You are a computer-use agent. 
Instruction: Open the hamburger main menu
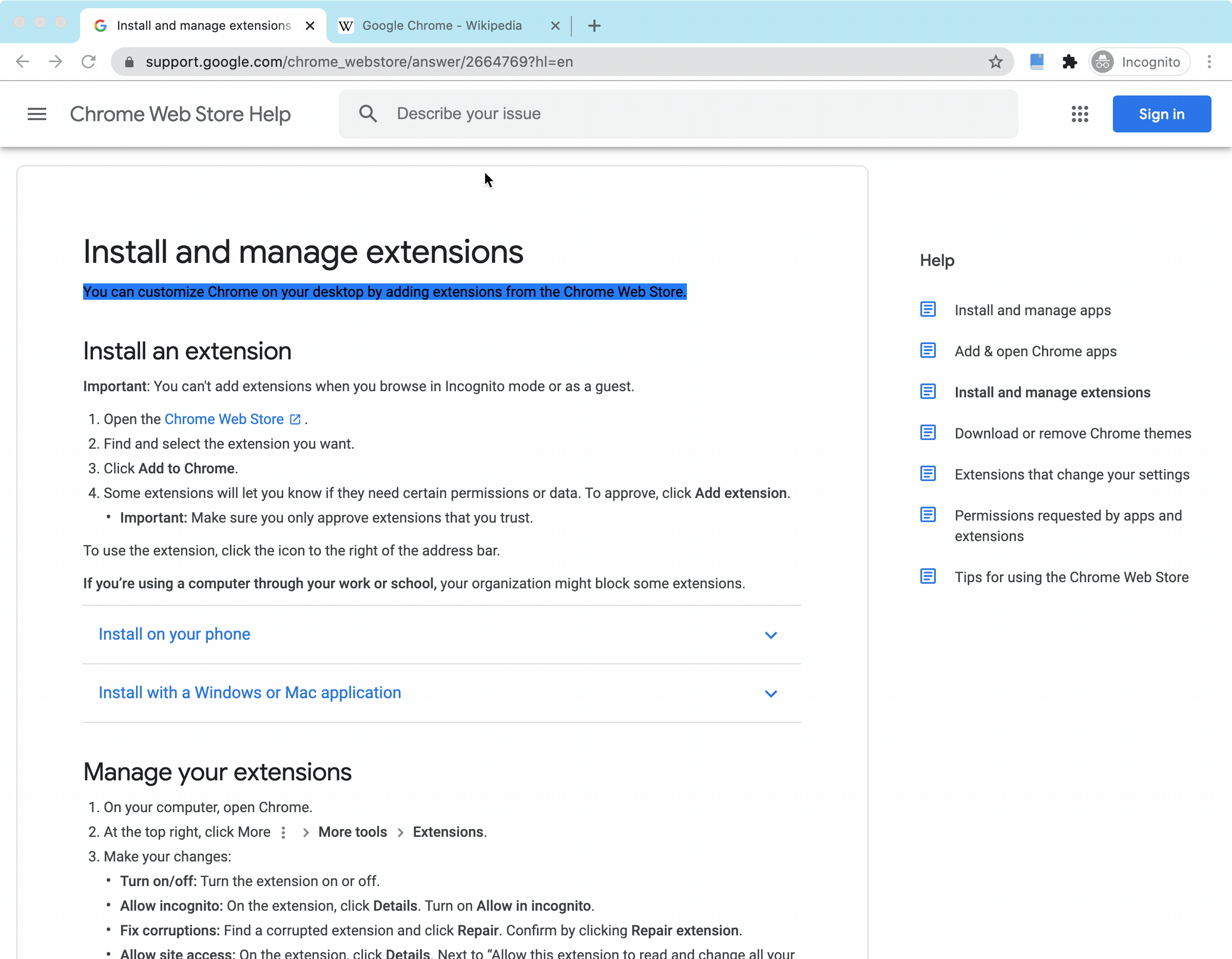(x=37, y=114)
